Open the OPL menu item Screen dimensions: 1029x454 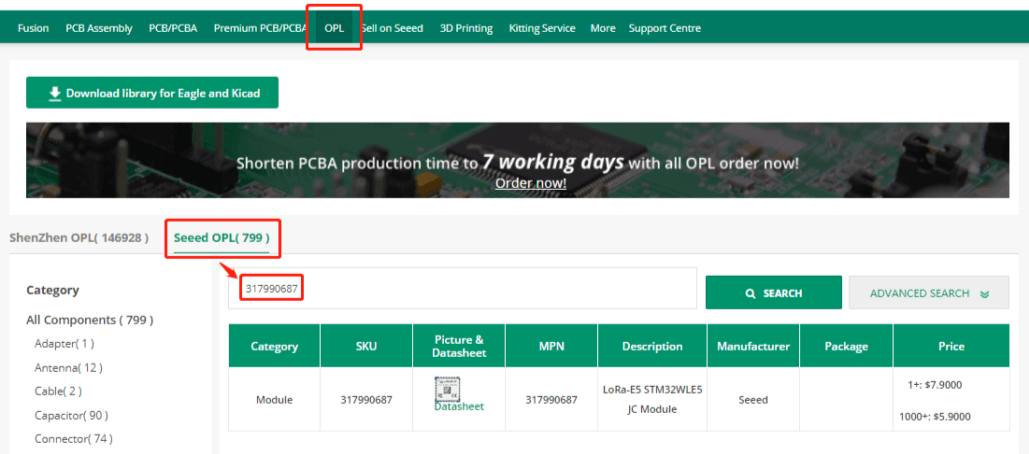click(x=334, y=28)
